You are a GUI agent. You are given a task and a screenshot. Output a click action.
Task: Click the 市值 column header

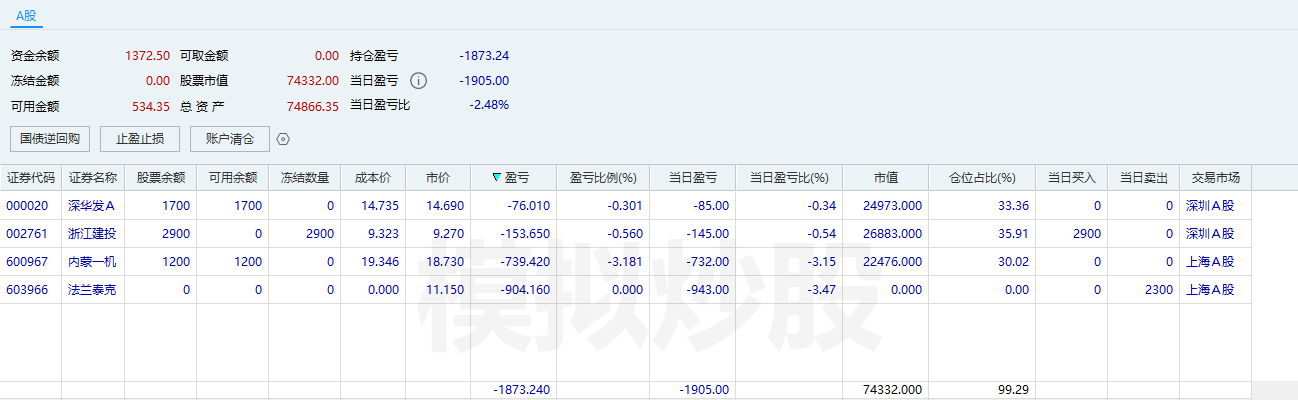tap(885, 178)
